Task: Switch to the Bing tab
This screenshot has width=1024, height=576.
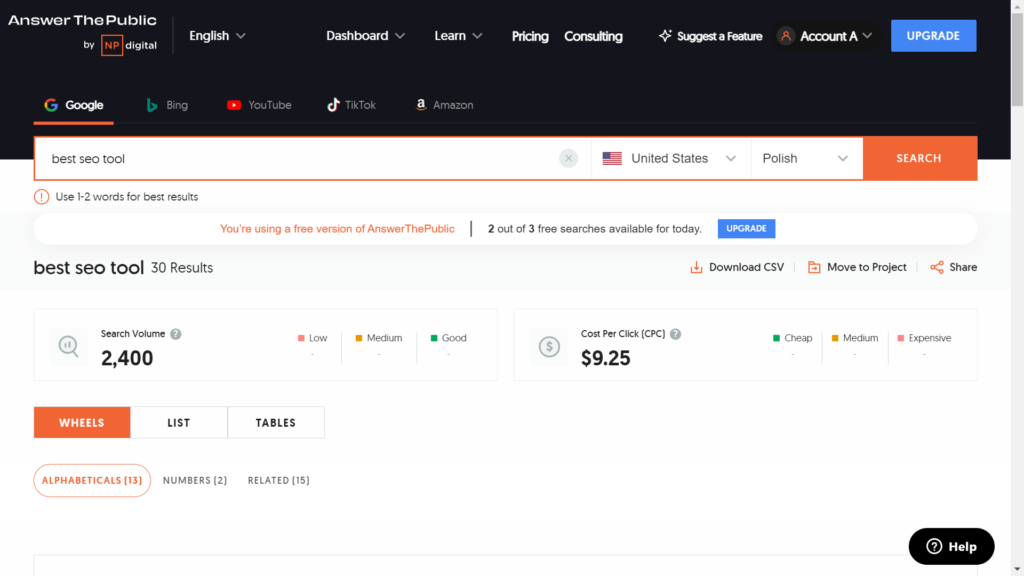Action: tap(167, 104)
